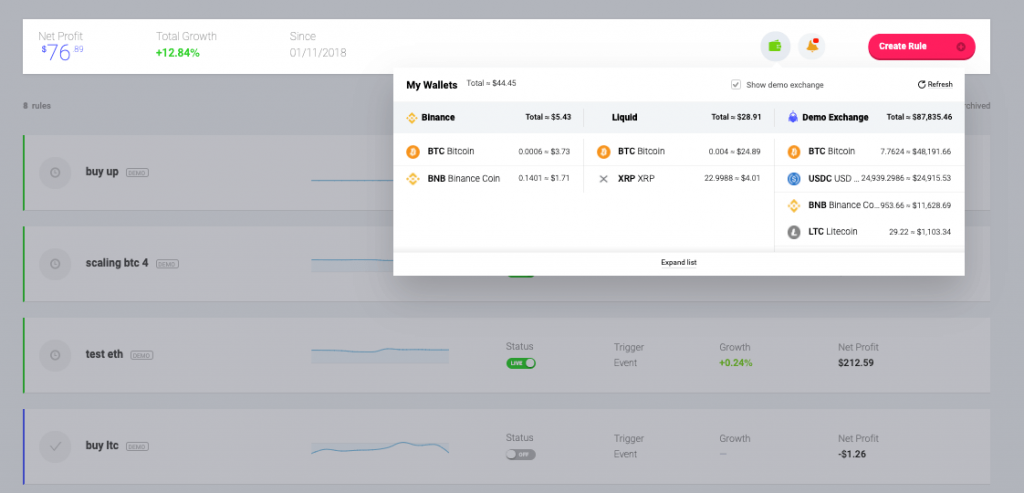Open the test eth rule
Image resolution: width=1024 pixels, height=493 pixels.
click(x=104, y=355)
